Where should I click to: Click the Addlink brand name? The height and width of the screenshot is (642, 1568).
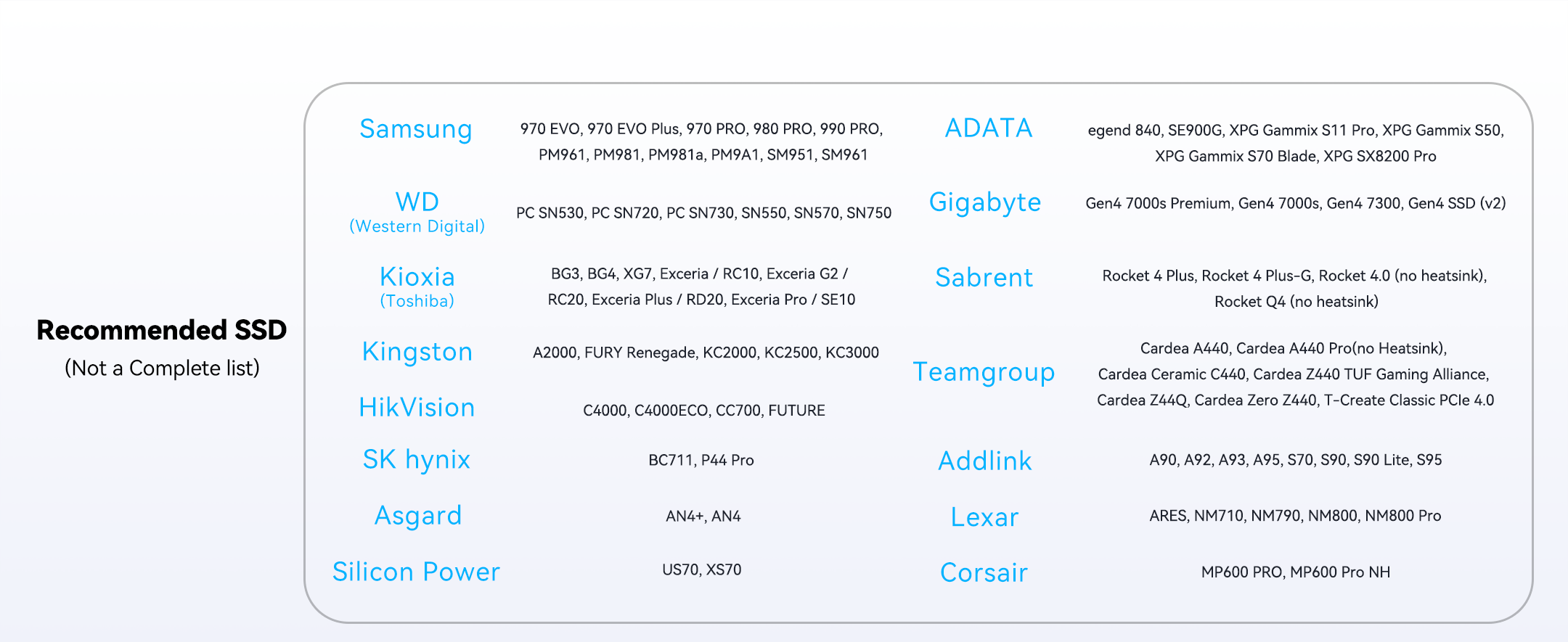tap(984, 461)
